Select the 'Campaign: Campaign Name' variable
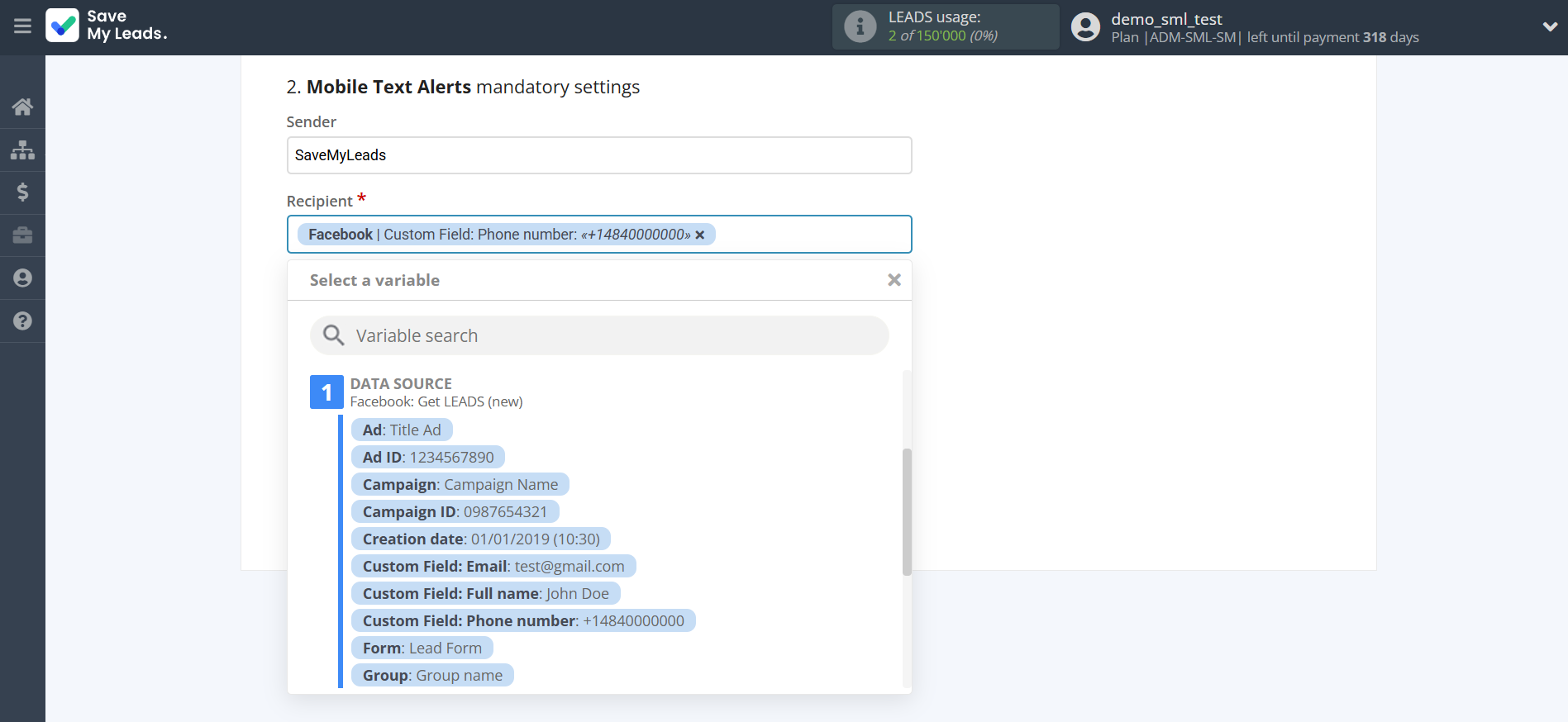Image resolution: width=1568 pixels, height=722 pixels. (460, 484)
